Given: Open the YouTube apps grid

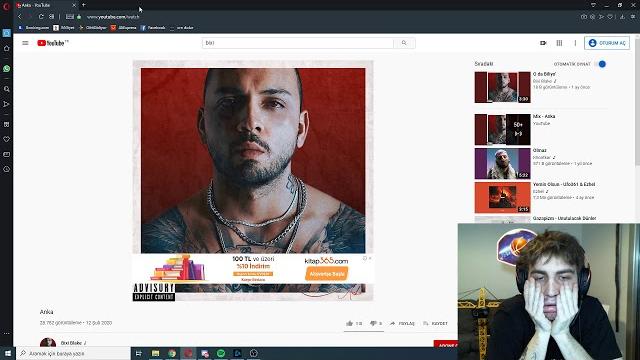Looking at the screenshot, I should (559, 43).
